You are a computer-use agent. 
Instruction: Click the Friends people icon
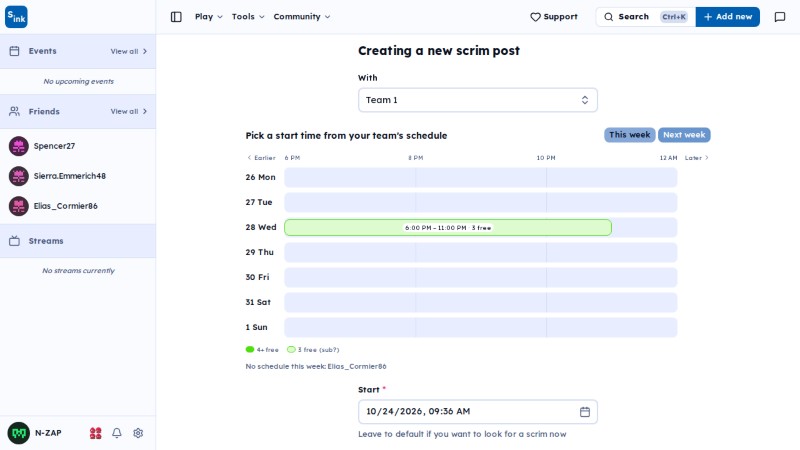[x=14, y=111]
